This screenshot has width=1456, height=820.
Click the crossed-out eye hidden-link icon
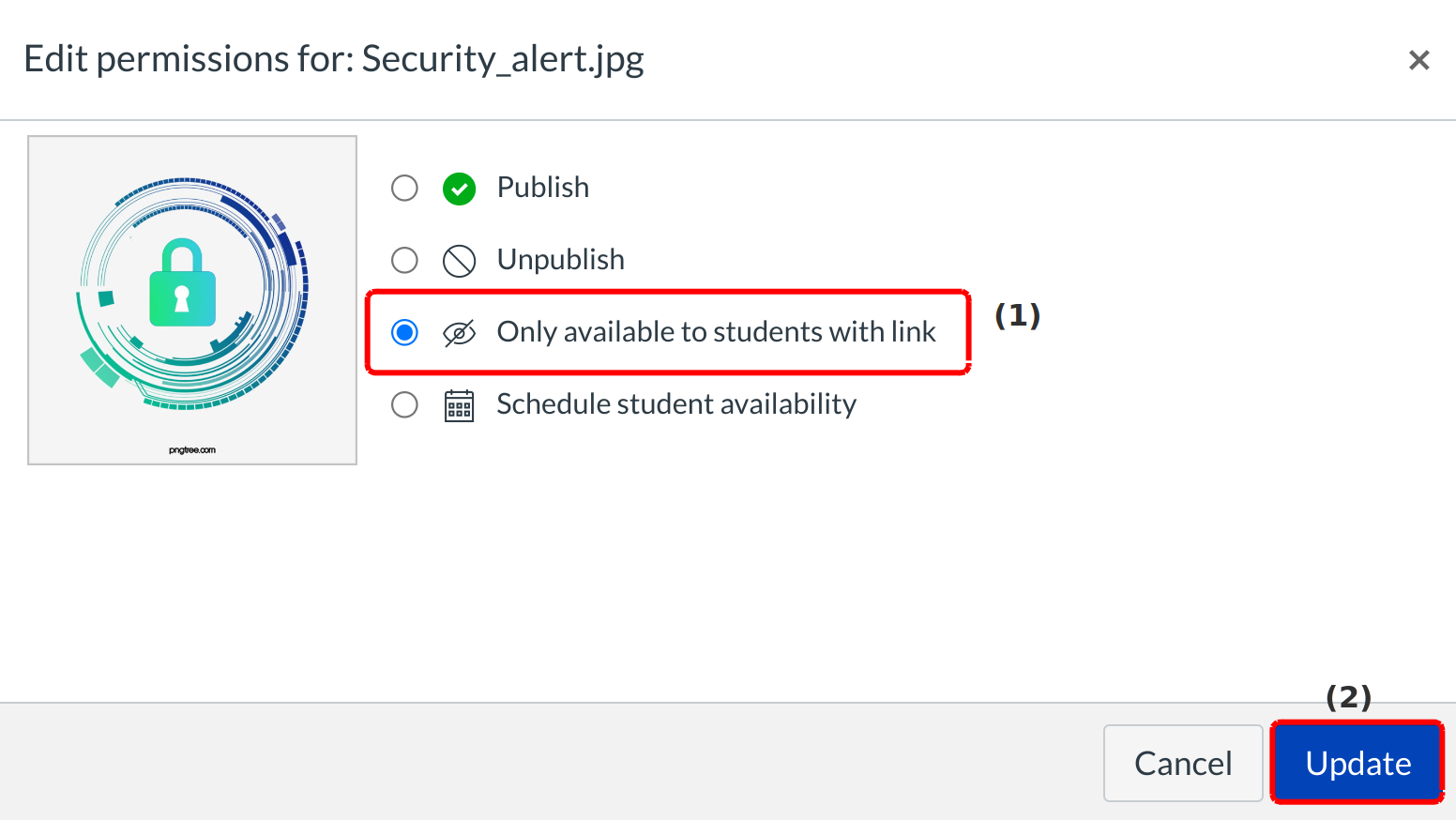click(459, 333)
